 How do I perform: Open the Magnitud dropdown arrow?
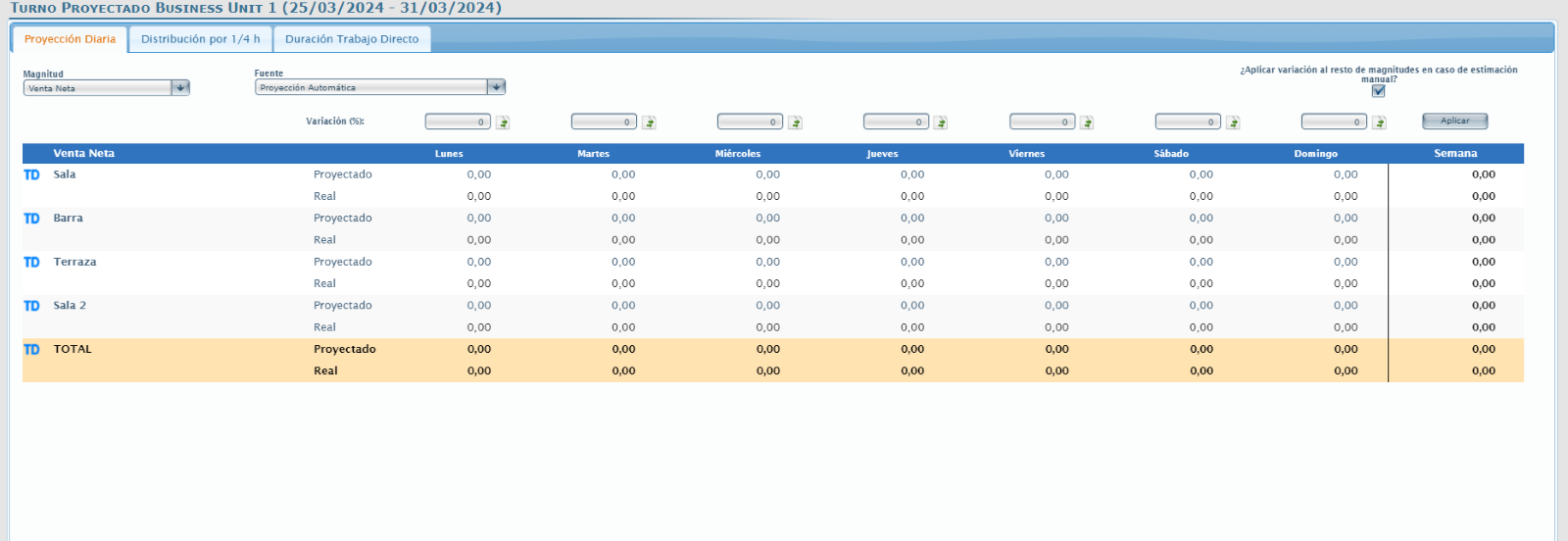180,88
